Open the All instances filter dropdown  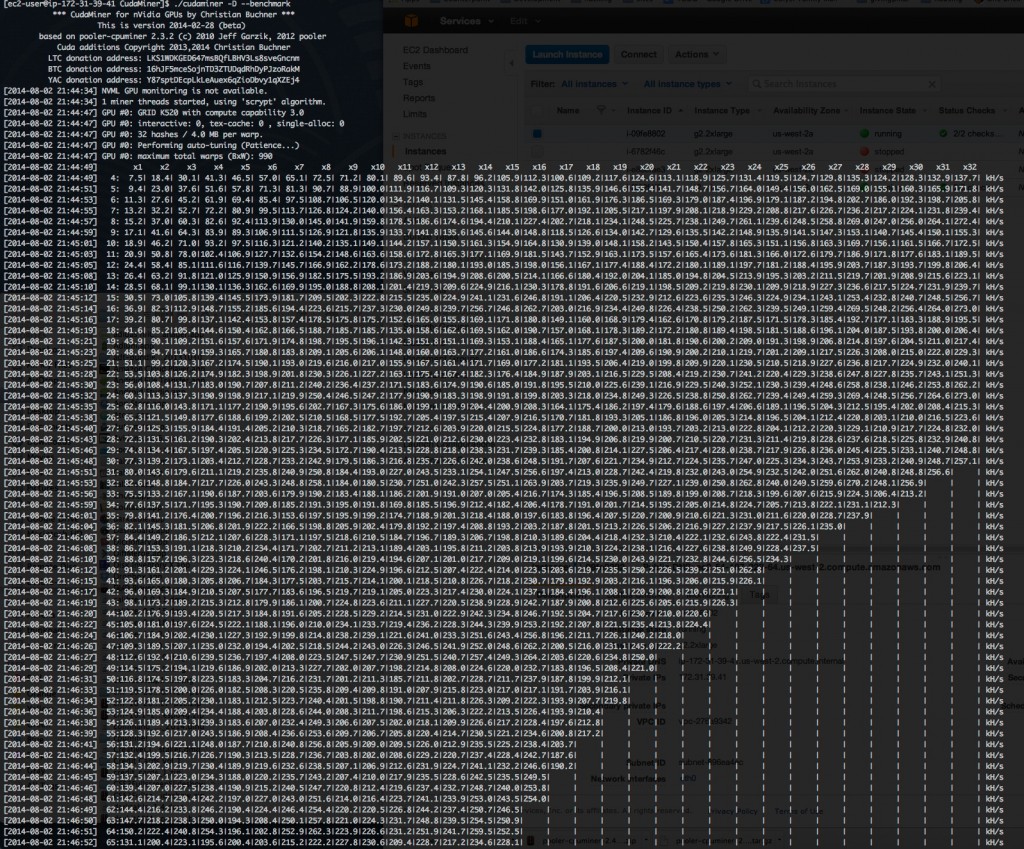[594, 84]
